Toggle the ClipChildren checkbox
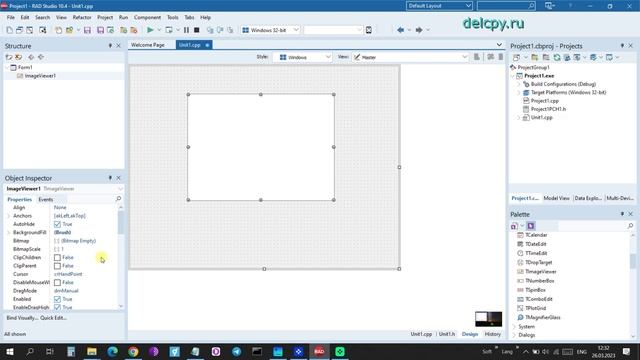The image size is (640, 360). [x=57, y=258]
